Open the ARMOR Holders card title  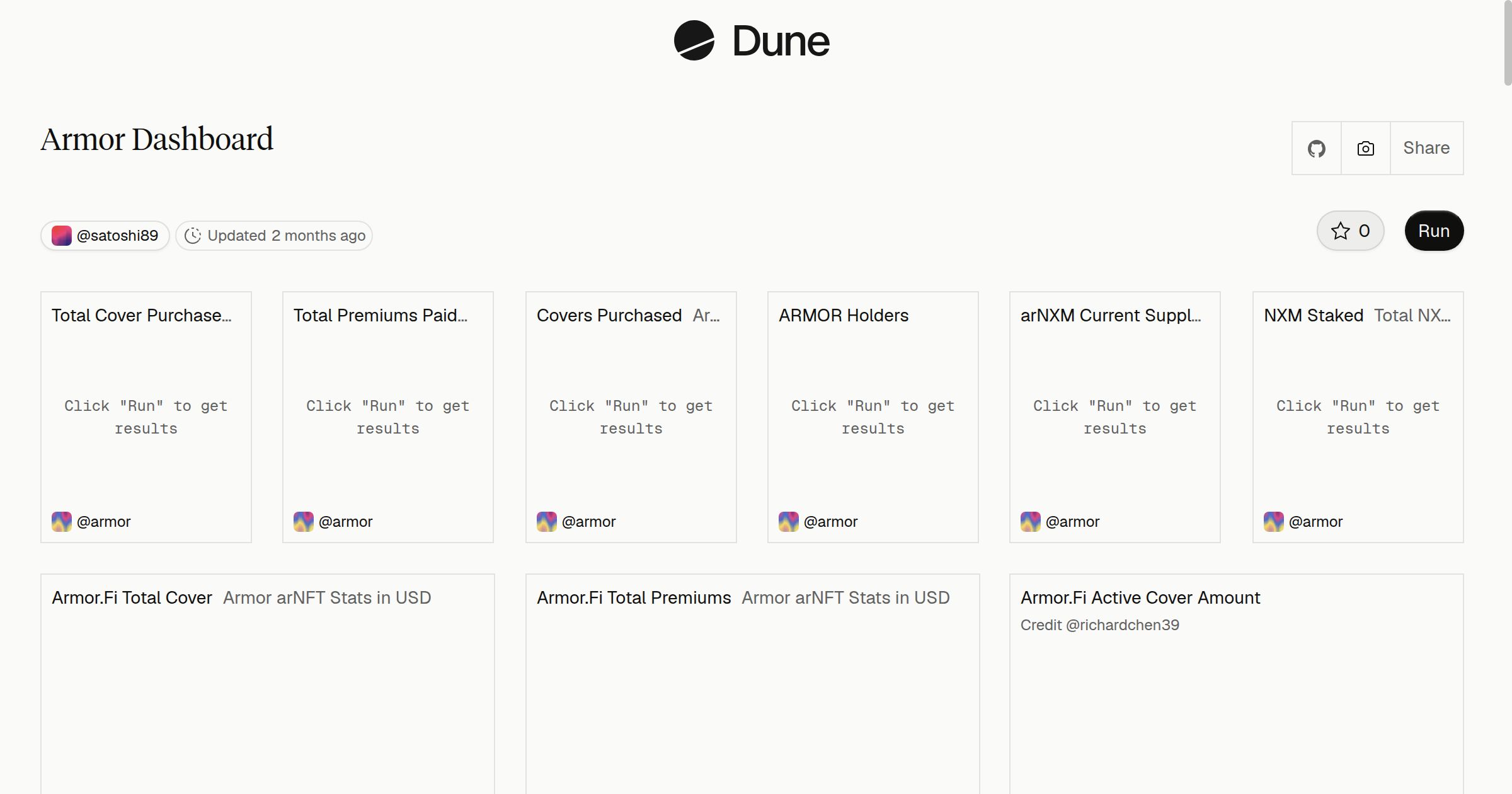click(844, 315)
